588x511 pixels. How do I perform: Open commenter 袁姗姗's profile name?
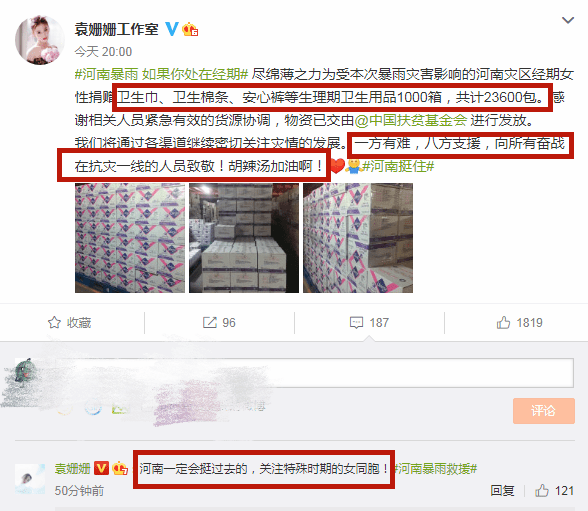pyautogui.click(x=72, y=468)
